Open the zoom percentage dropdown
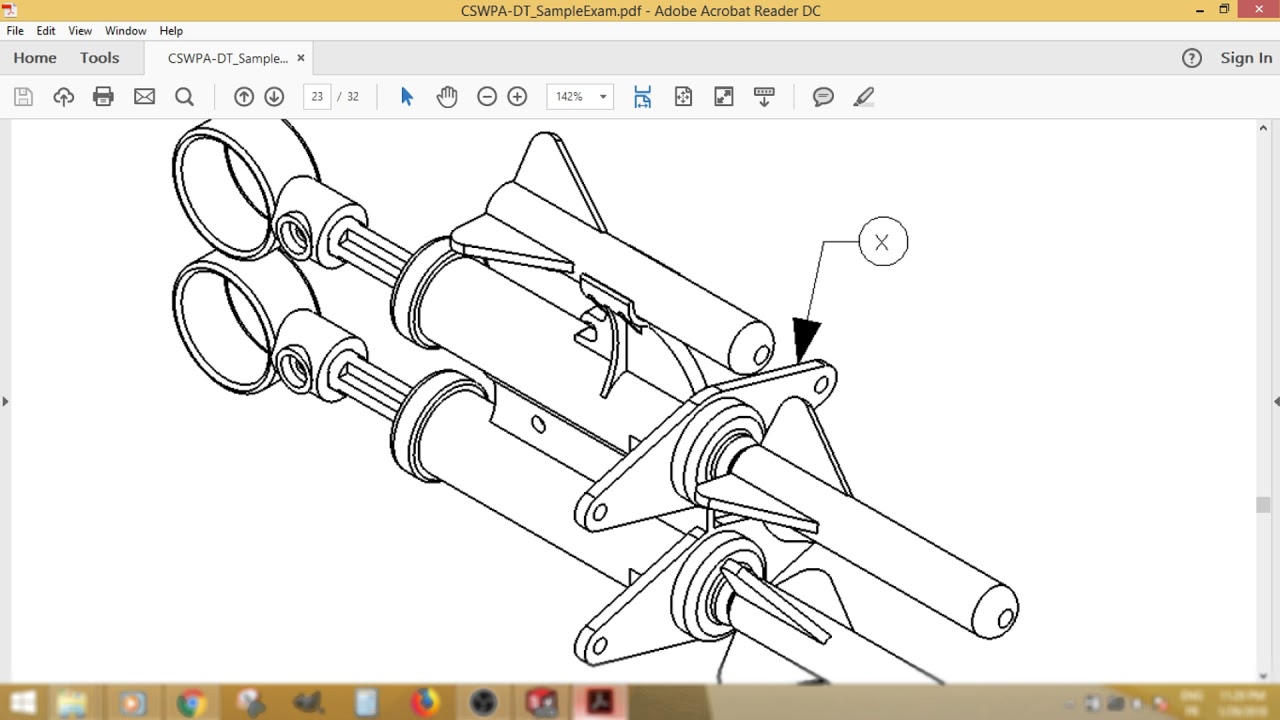This screenshot has width=1280, height=720. (x=601, y=96)
